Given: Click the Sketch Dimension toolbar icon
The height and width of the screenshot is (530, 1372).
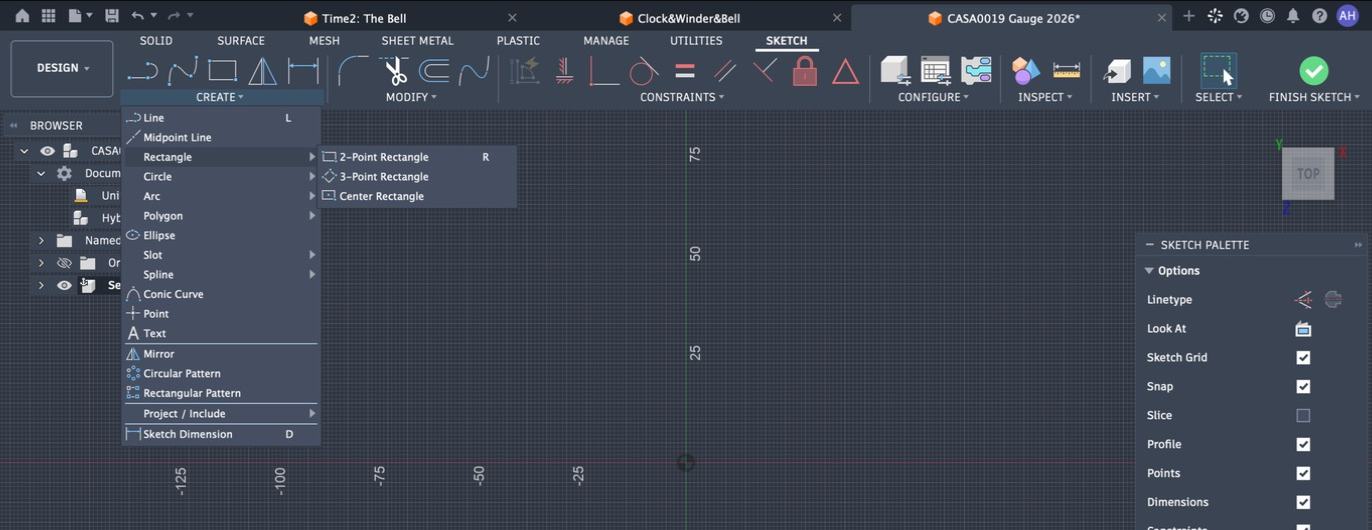Looking at the screenshot, I should pos(303,70).
